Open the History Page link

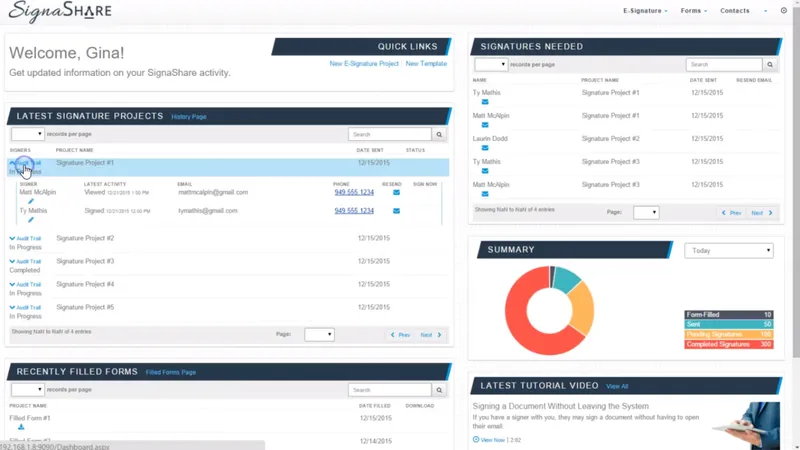pyautogui.click(x=189, y=117)
